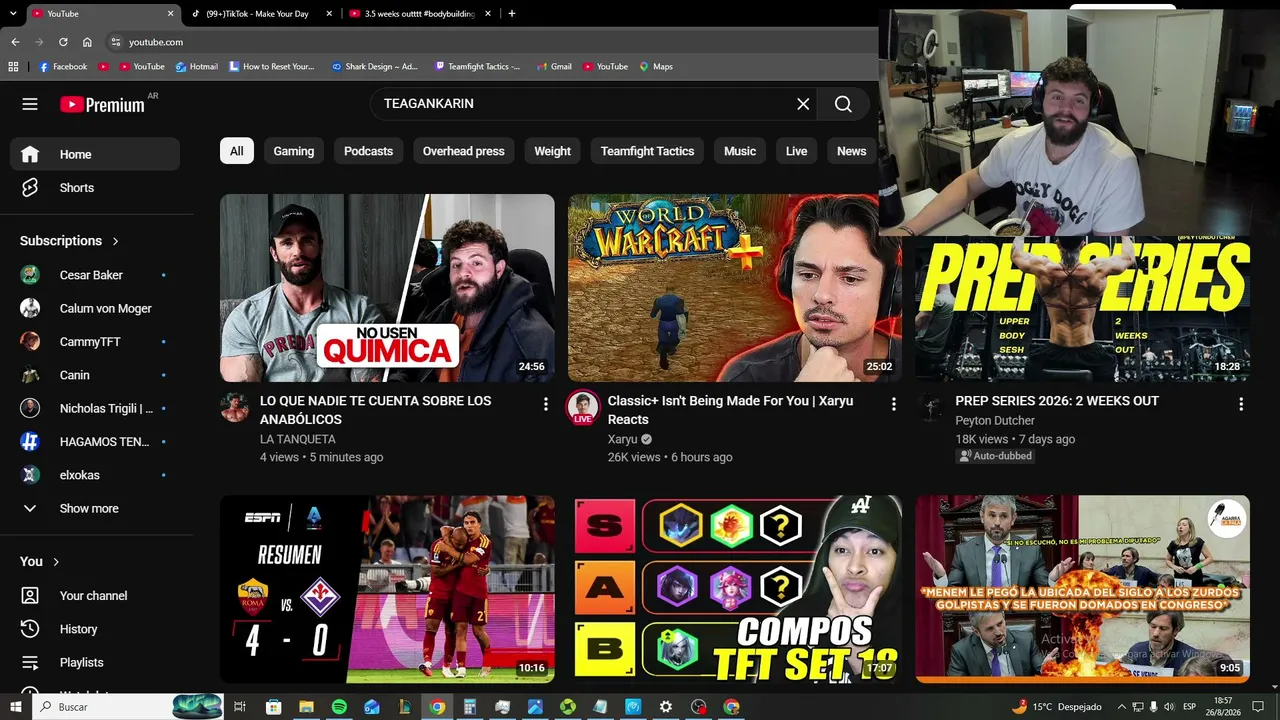Expand the You section chevron
The height and width of the screenshot is (720, 1280).
point(56,562)
